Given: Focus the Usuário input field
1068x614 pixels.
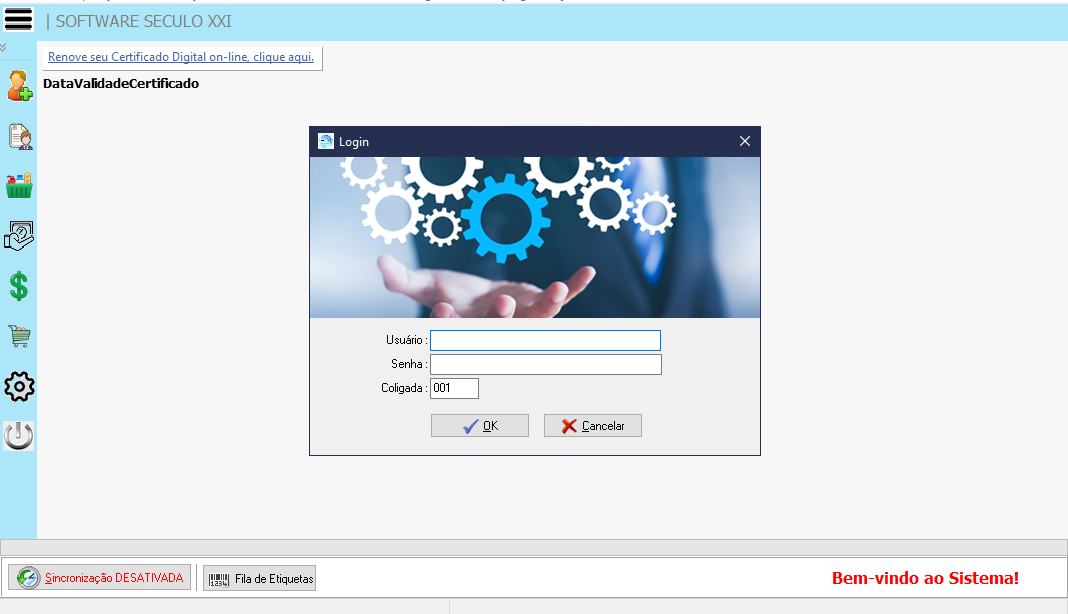Looking at the screenshot, I should [545, 341].
